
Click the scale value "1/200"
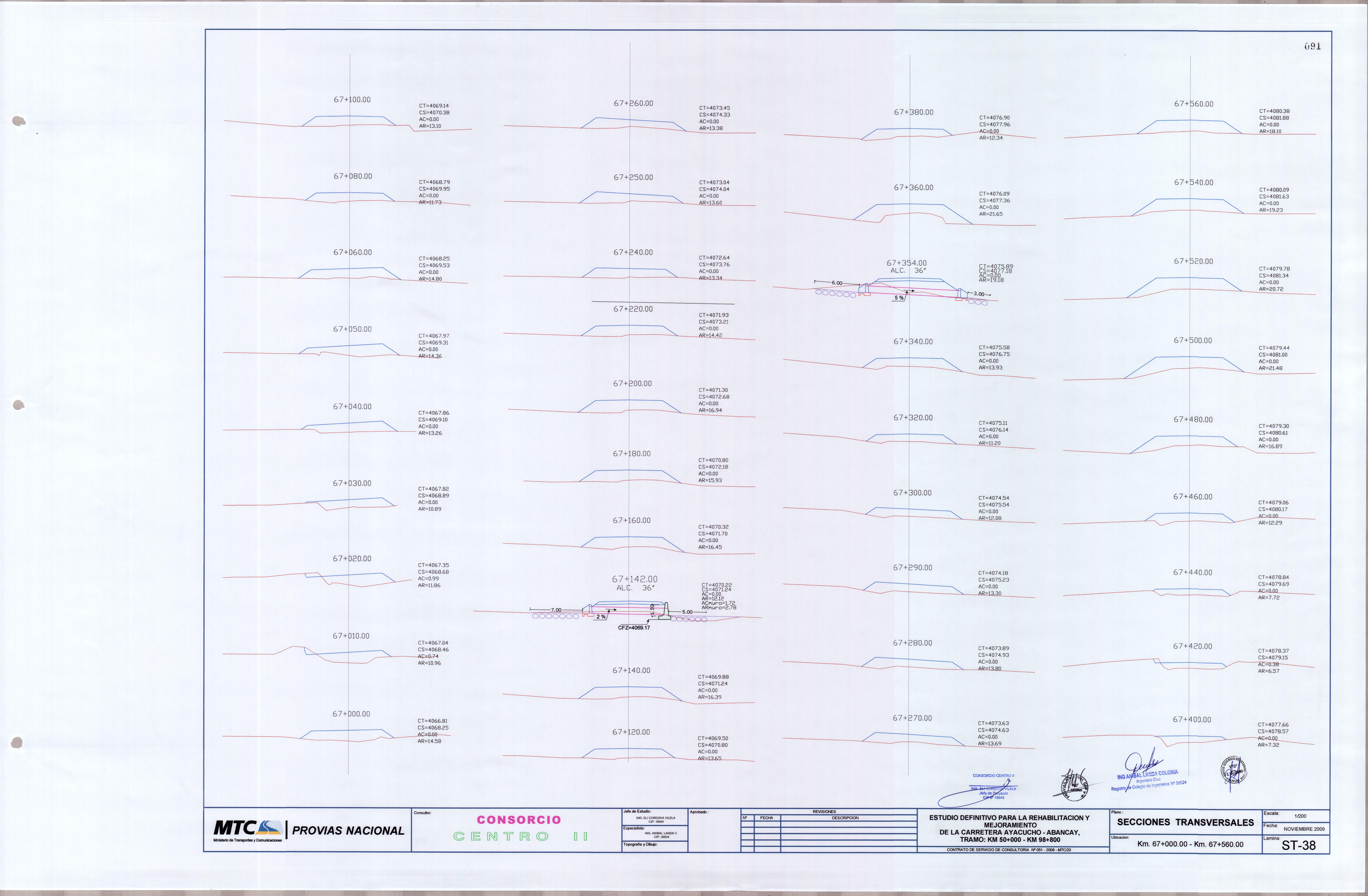pyautogui.click(x=1300, y=816)
